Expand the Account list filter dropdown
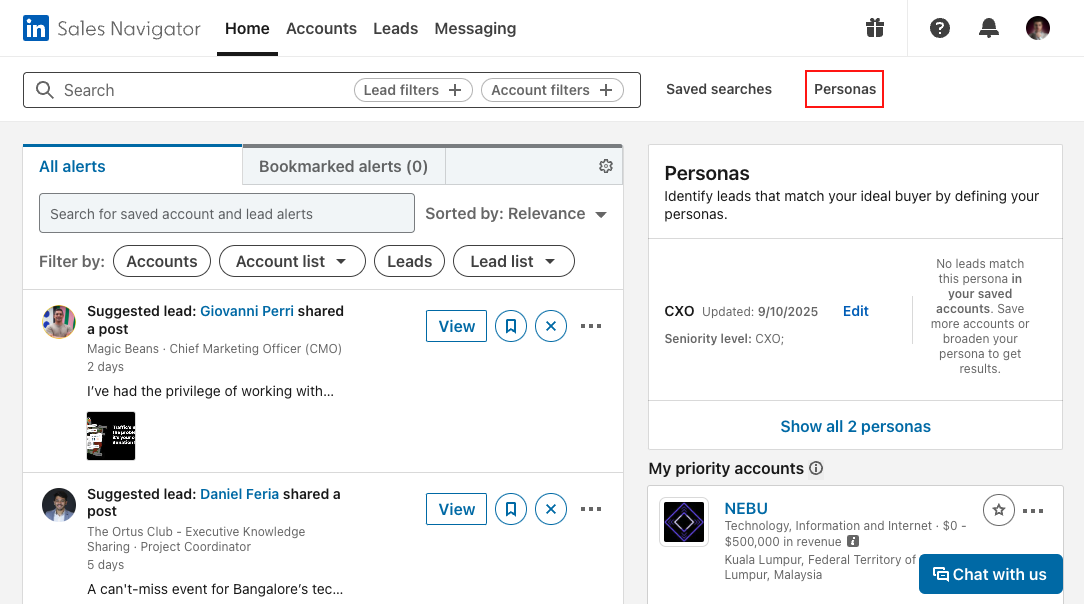 292,261
